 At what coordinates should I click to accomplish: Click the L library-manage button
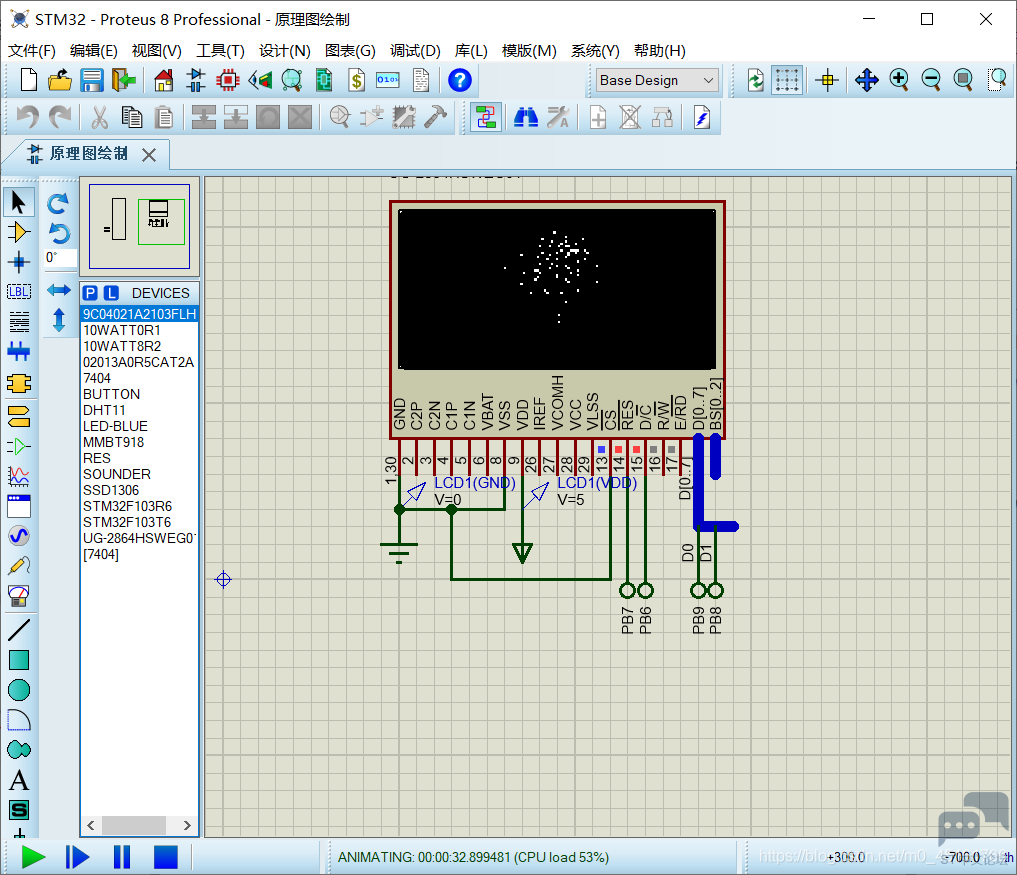(112, 293)
